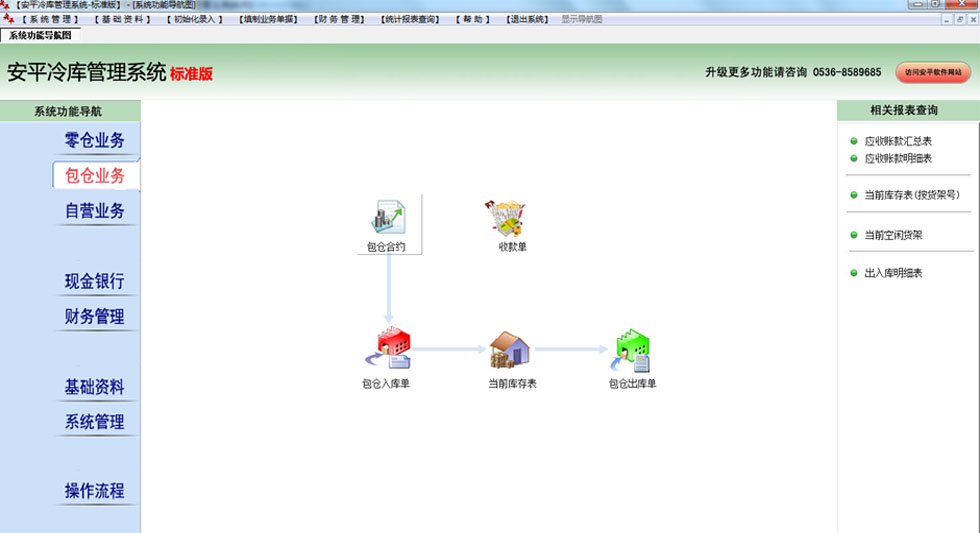Screen dimensions: 980x533
Task: Select 现金银行 in the sidebar
Action: (95, 281)
